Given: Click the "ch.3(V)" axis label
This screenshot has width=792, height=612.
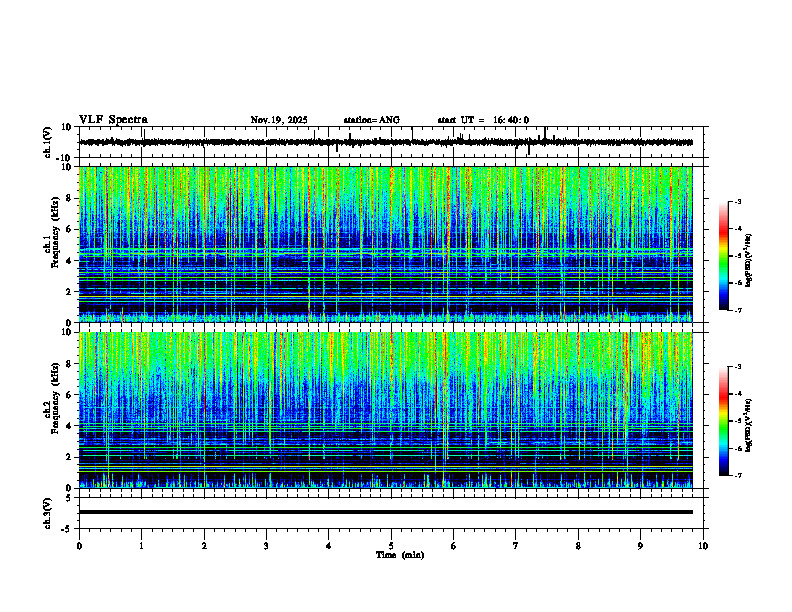Looking at the screenshot, I should (48, 513).
